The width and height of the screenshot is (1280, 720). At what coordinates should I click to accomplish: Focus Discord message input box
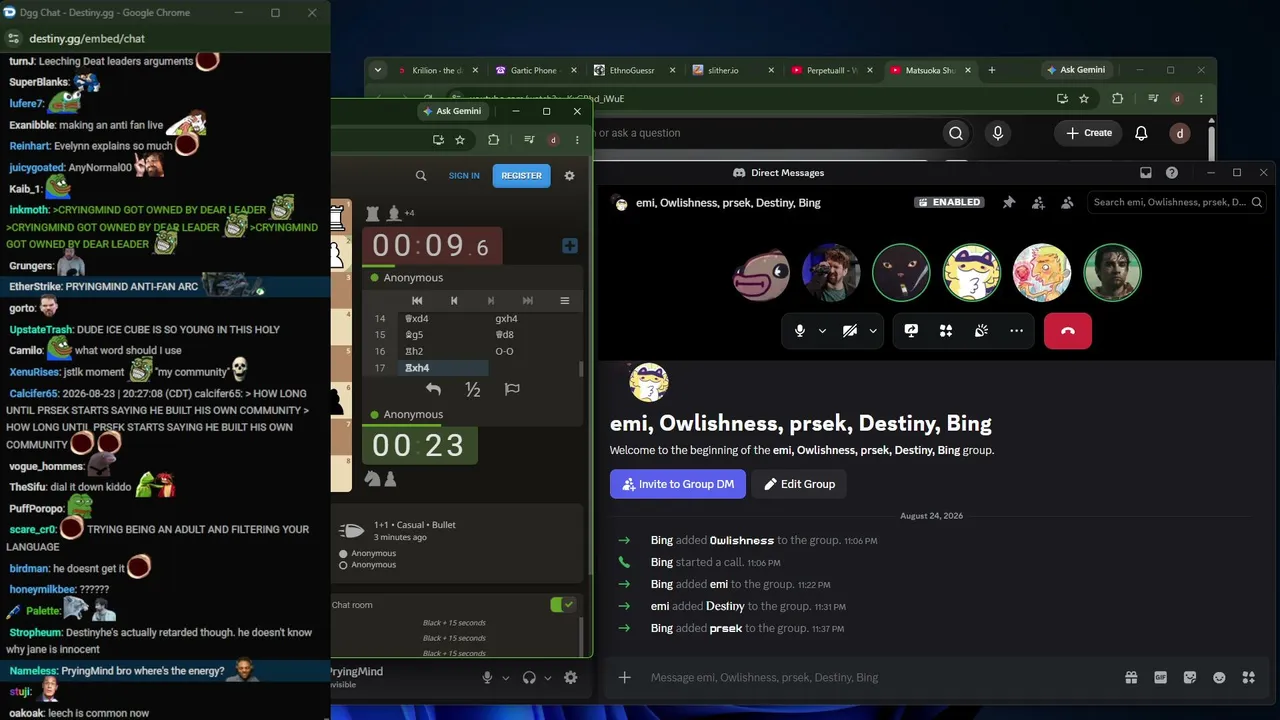(x=880, y=677)
